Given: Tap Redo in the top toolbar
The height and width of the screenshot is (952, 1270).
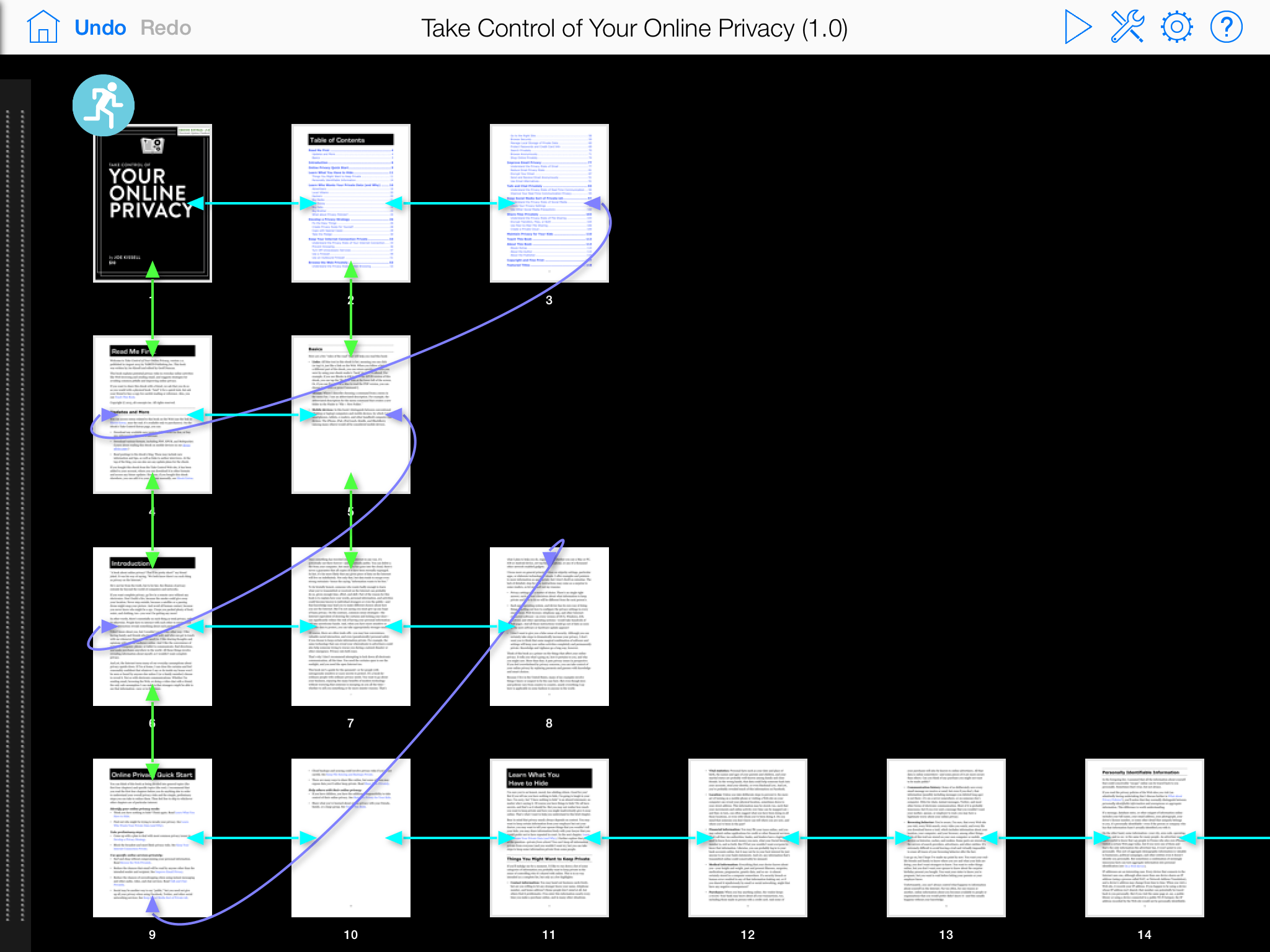Looking at the screenshot, I should [166, 27].
